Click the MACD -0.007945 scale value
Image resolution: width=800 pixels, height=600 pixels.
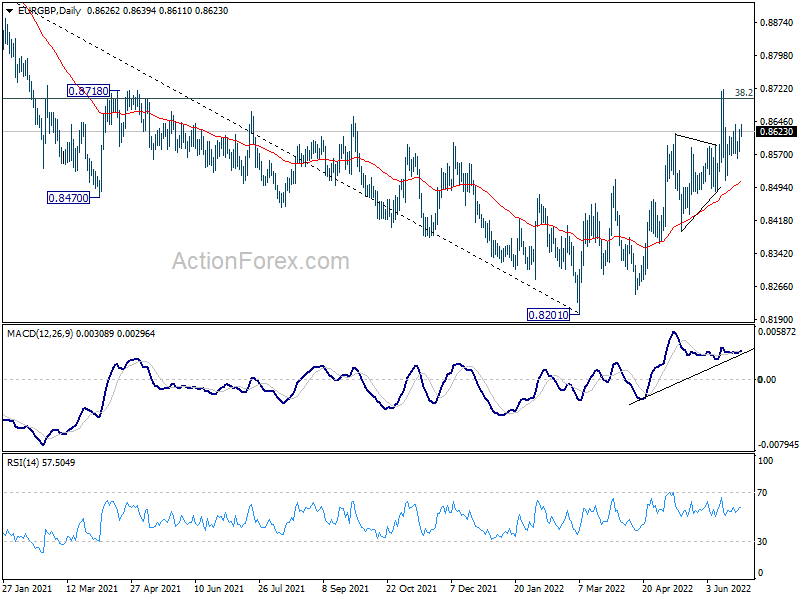(x=777, y=445)
